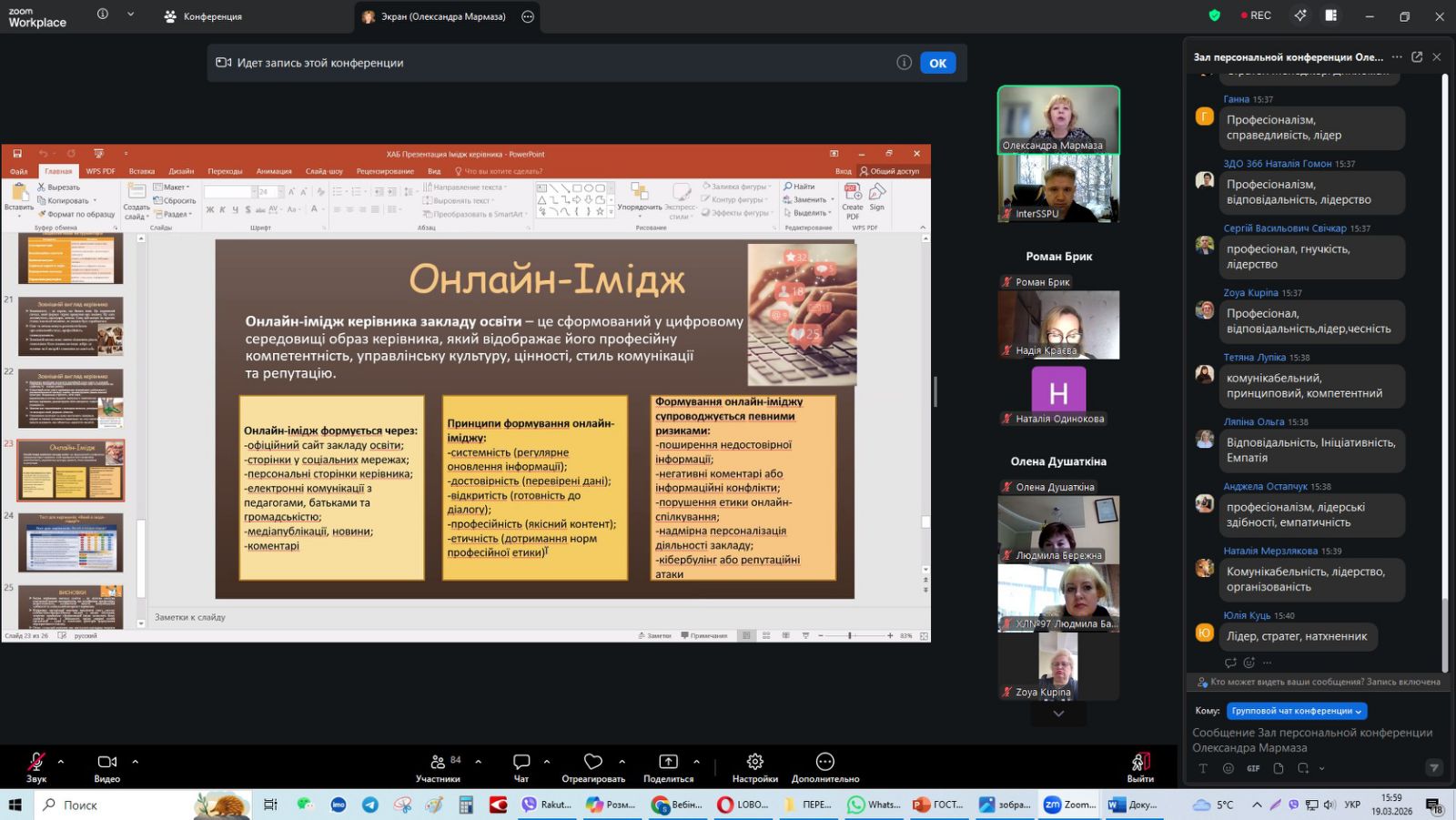1456x820 pixels.
Task: Toggle camera with the Видео button
Action: coord(106,765)
